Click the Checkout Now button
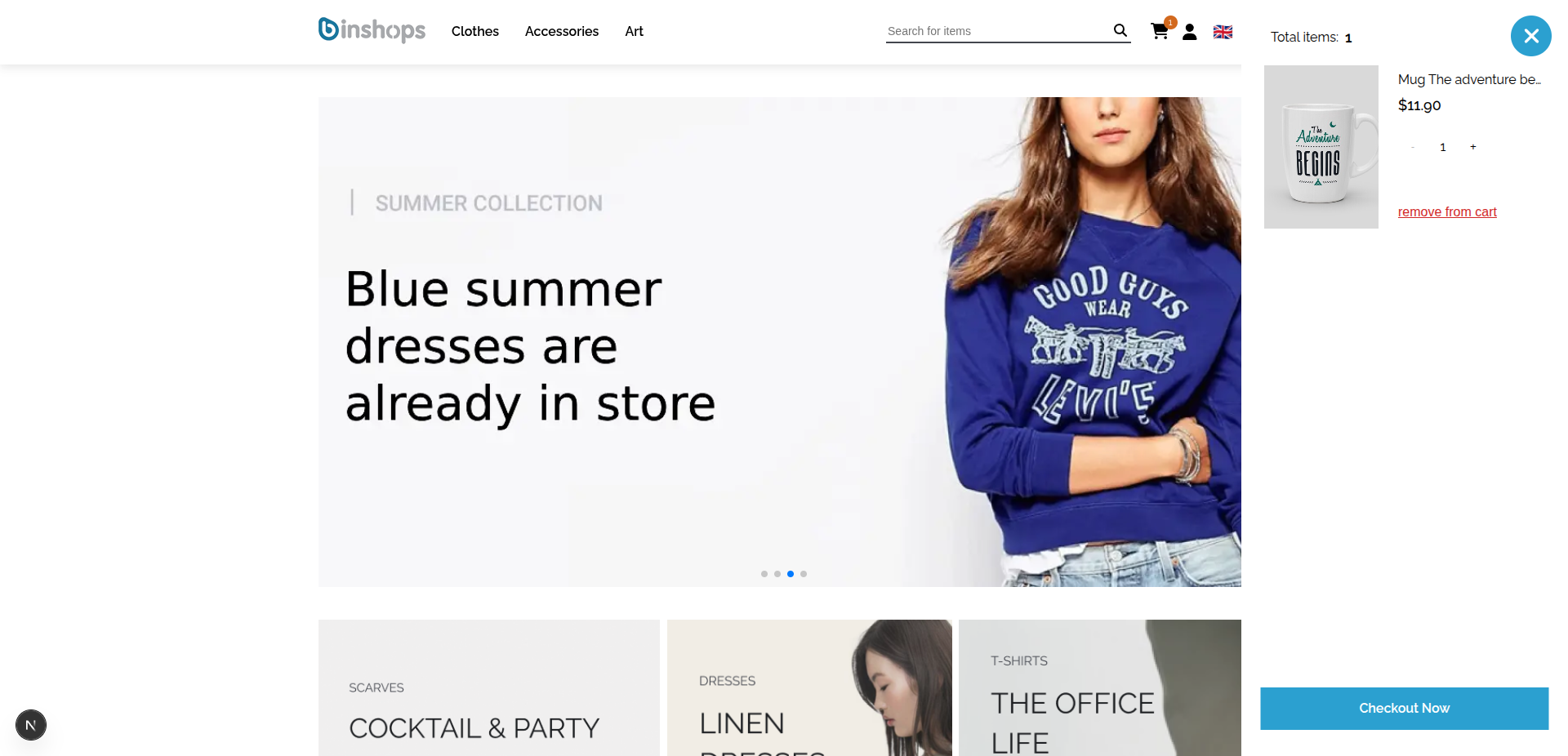 pos(1405,709)
